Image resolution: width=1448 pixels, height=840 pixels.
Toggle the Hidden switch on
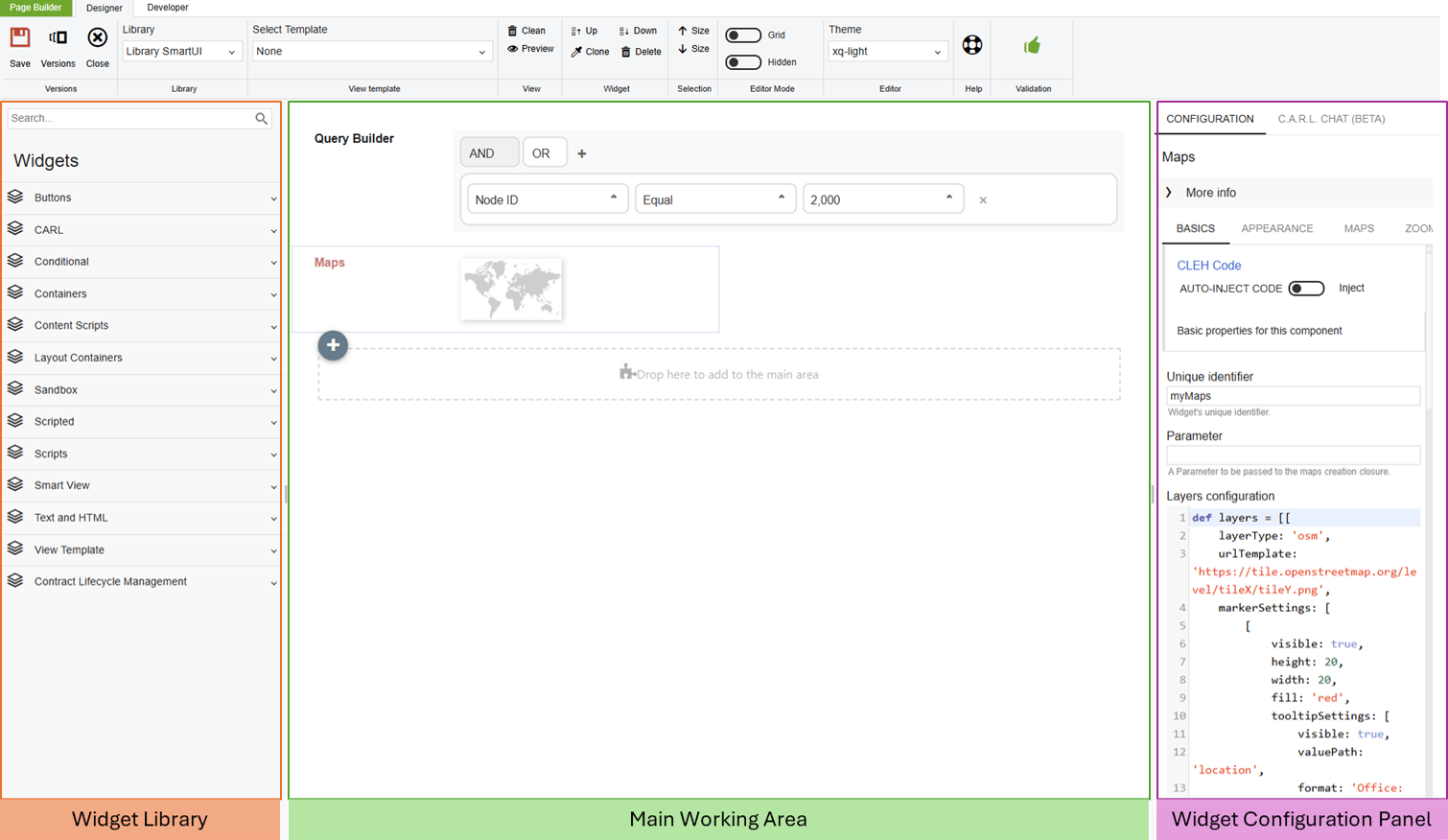click(742, 61)
